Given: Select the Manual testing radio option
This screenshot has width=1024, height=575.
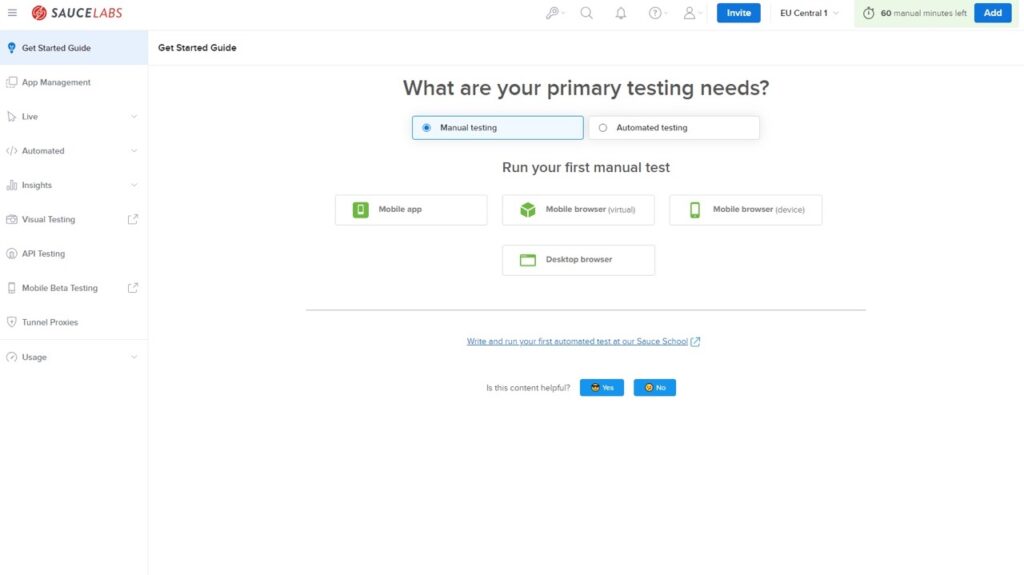Looking at the screenshot, I should (x=498, y=127).
